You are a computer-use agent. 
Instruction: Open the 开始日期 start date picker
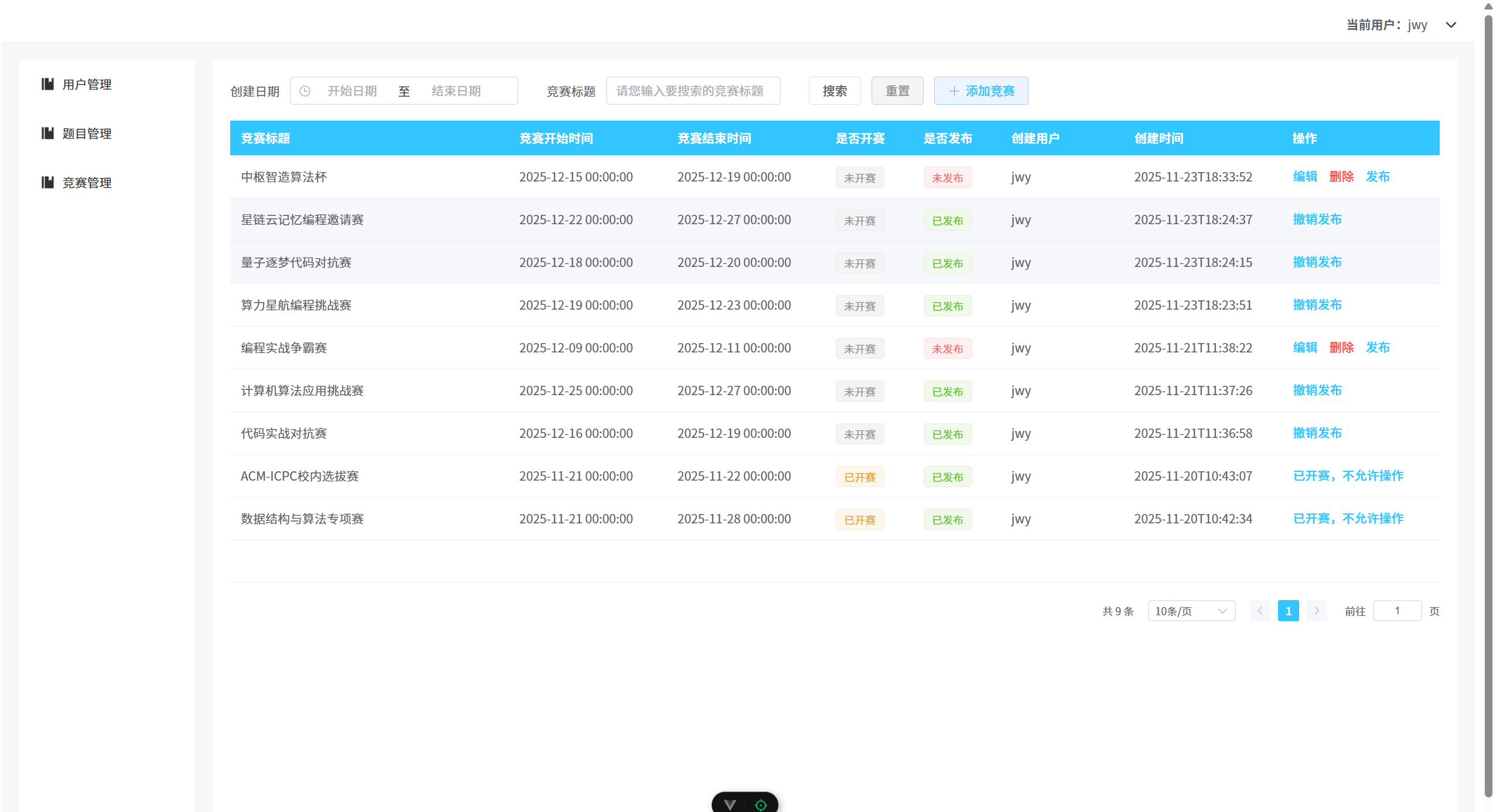pos(352,91)
